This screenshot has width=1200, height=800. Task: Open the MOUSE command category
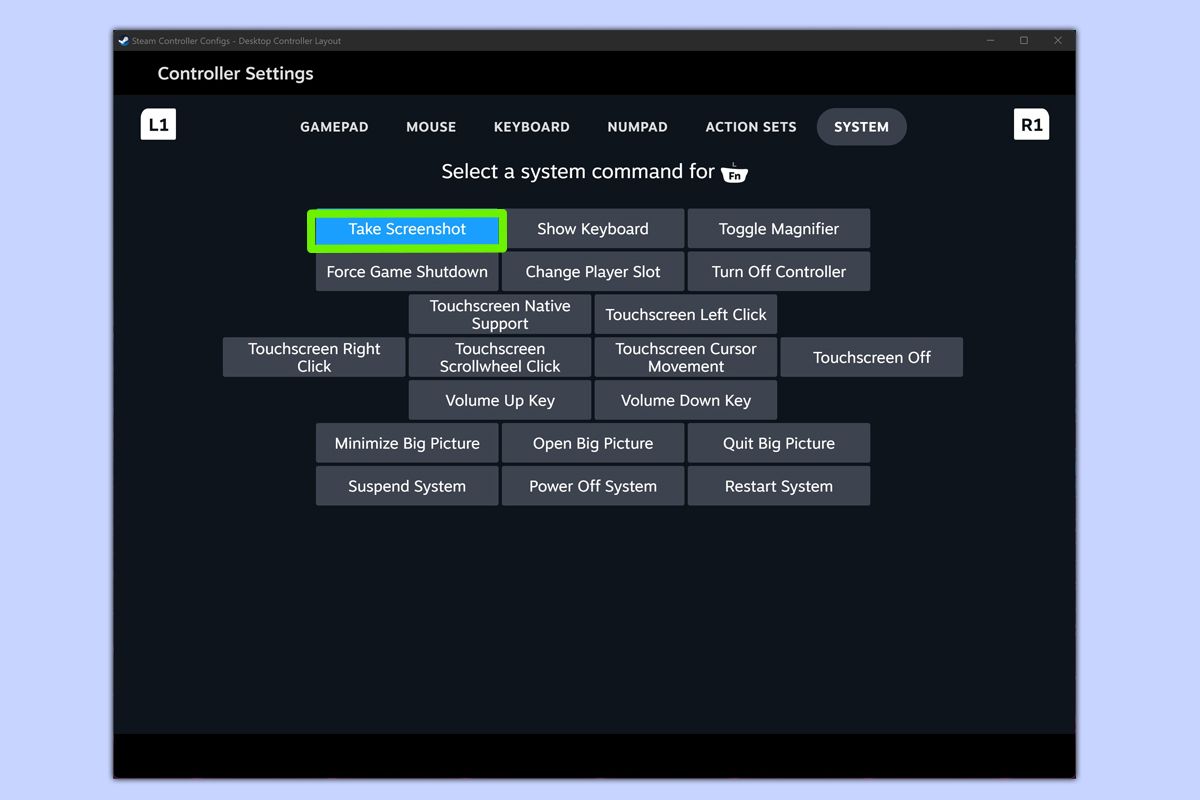click(430, 127)
